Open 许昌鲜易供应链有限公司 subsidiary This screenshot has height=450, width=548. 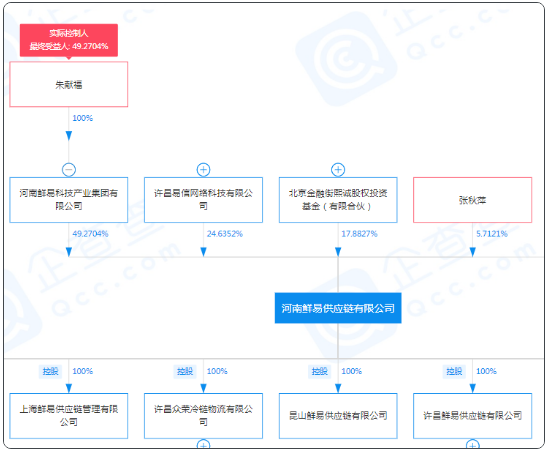[x=473, y=416]
